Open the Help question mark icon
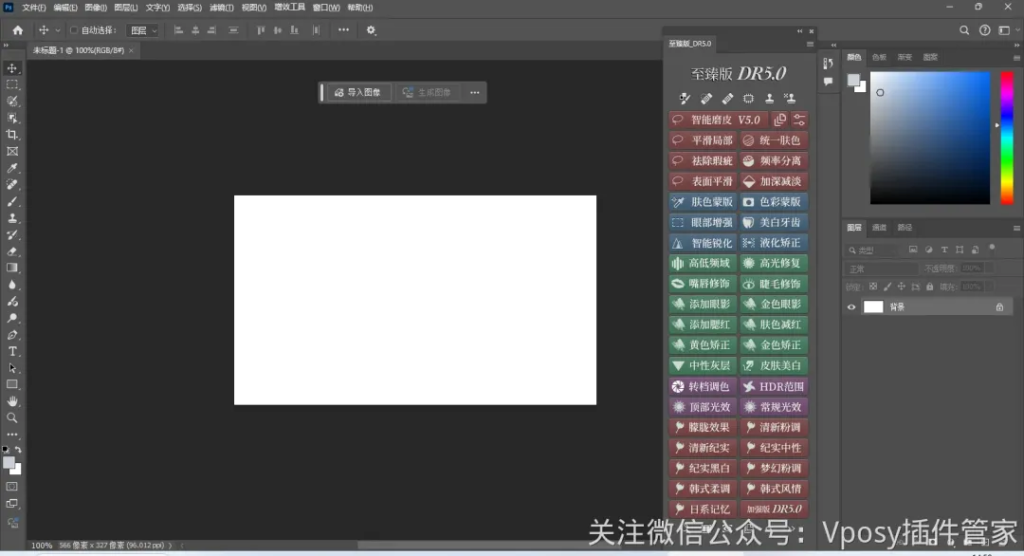The image size is (1024, 556). (984, 30)
